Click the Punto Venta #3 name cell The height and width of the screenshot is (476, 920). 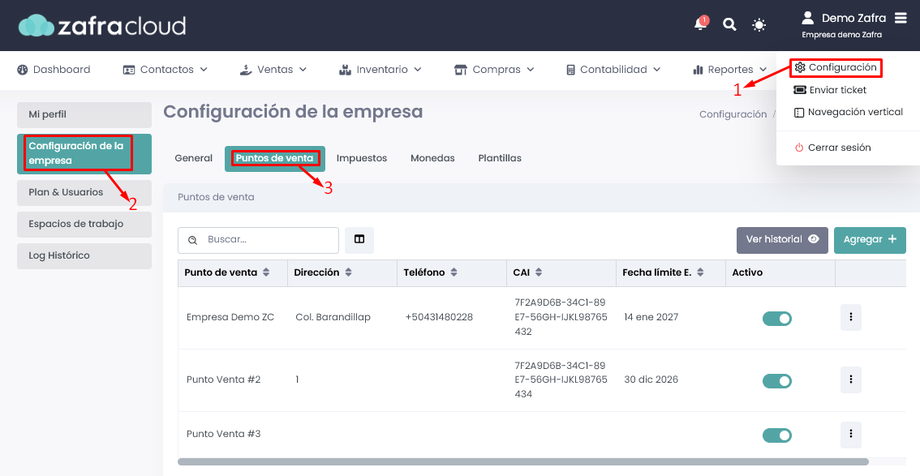coord(224,434)
